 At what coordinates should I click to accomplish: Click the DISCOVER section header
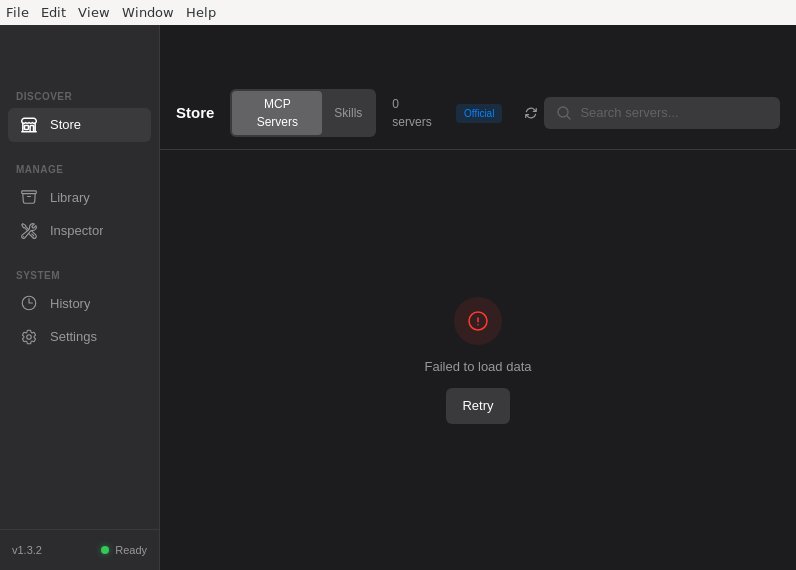click(x=44, y=96)
